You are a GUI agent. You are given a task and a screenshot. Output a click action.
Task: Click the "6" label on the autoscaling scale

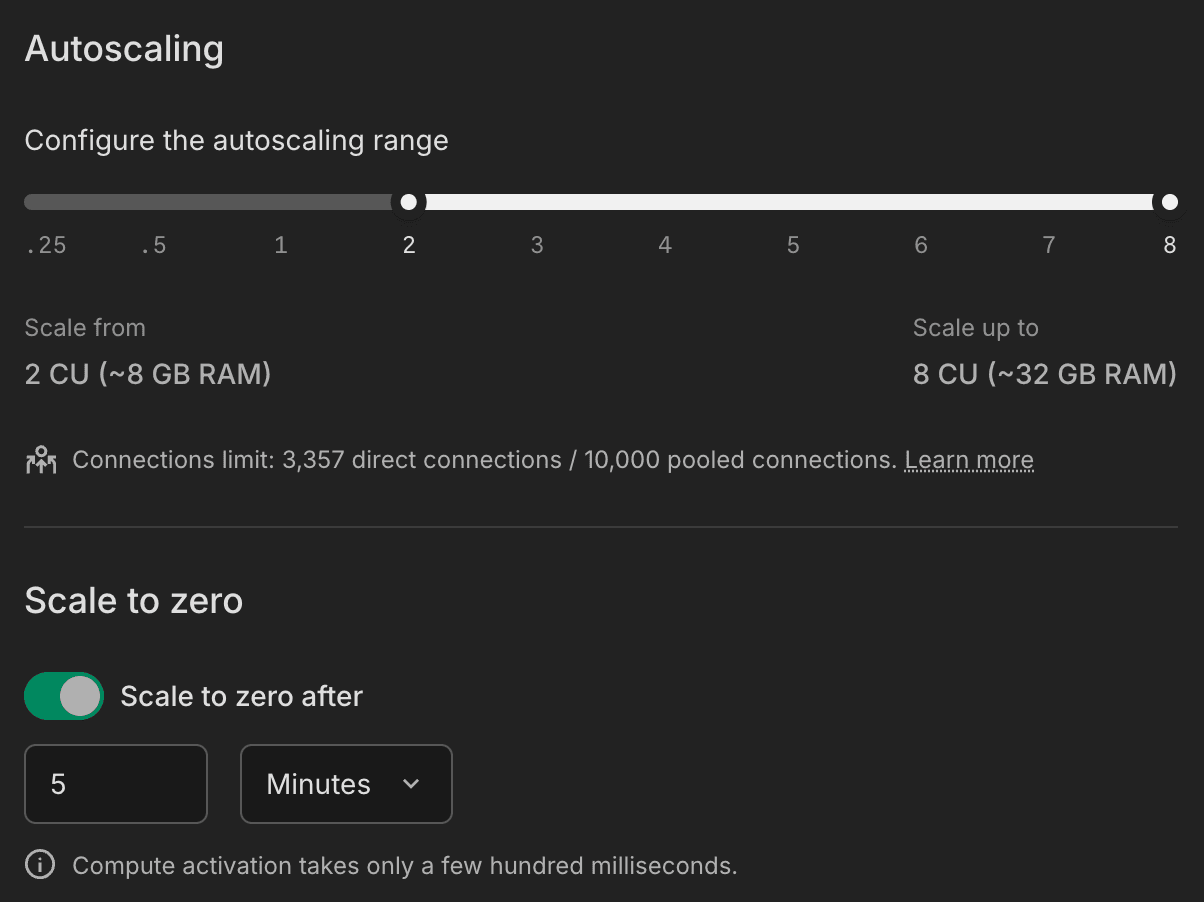coord(920,244)
